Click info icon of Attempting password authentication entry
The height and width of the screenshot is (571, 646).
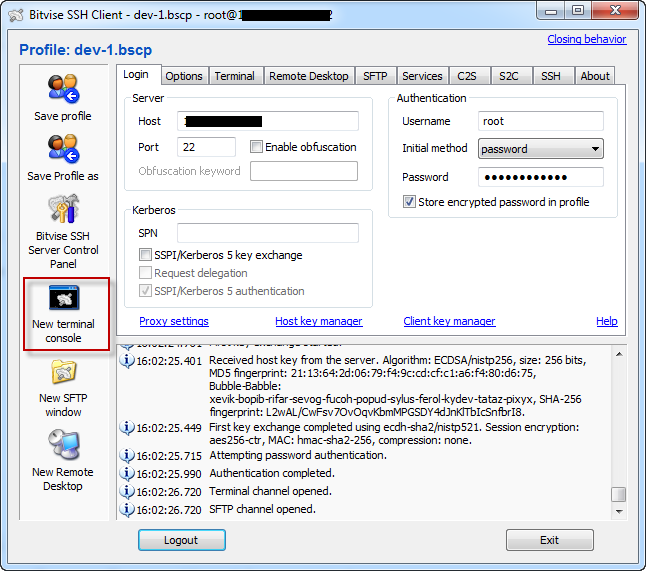(127, 455)
